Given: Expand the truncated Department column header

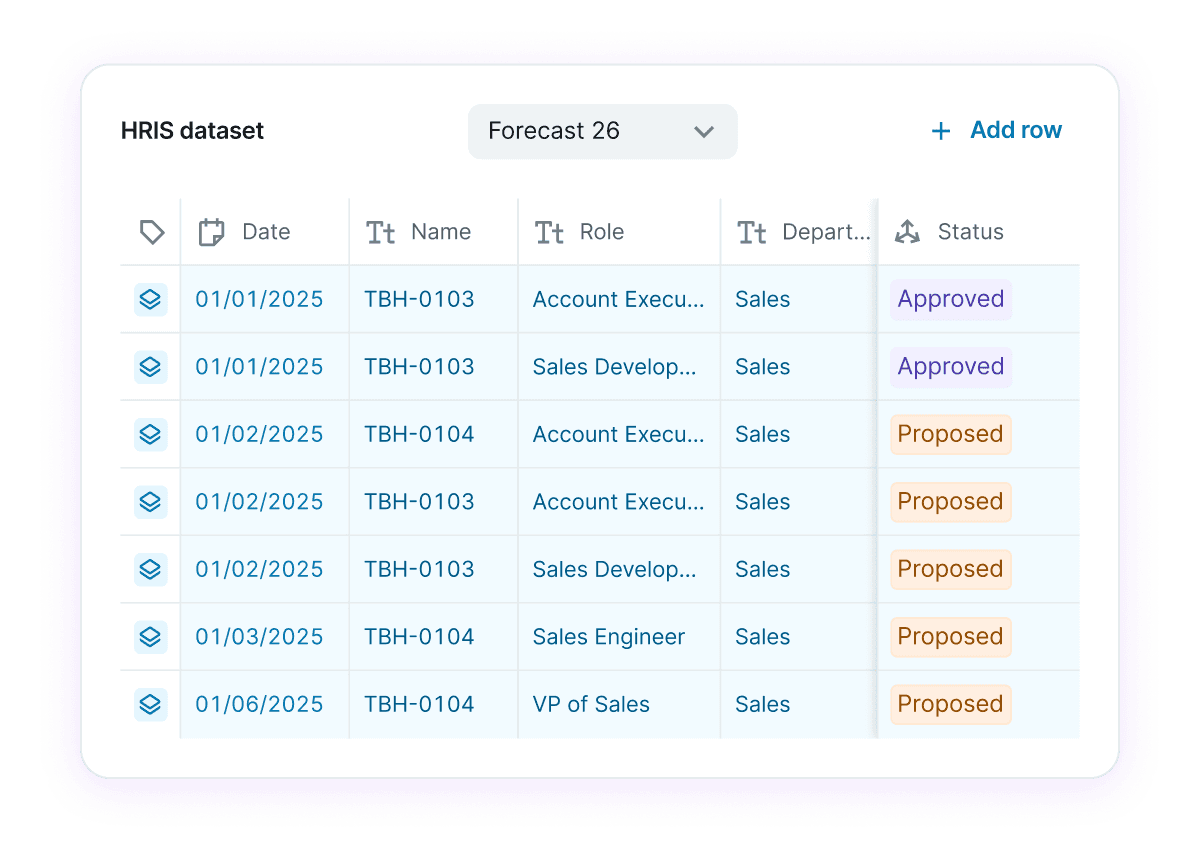Looking at the screenshot, I should (826, 231).
